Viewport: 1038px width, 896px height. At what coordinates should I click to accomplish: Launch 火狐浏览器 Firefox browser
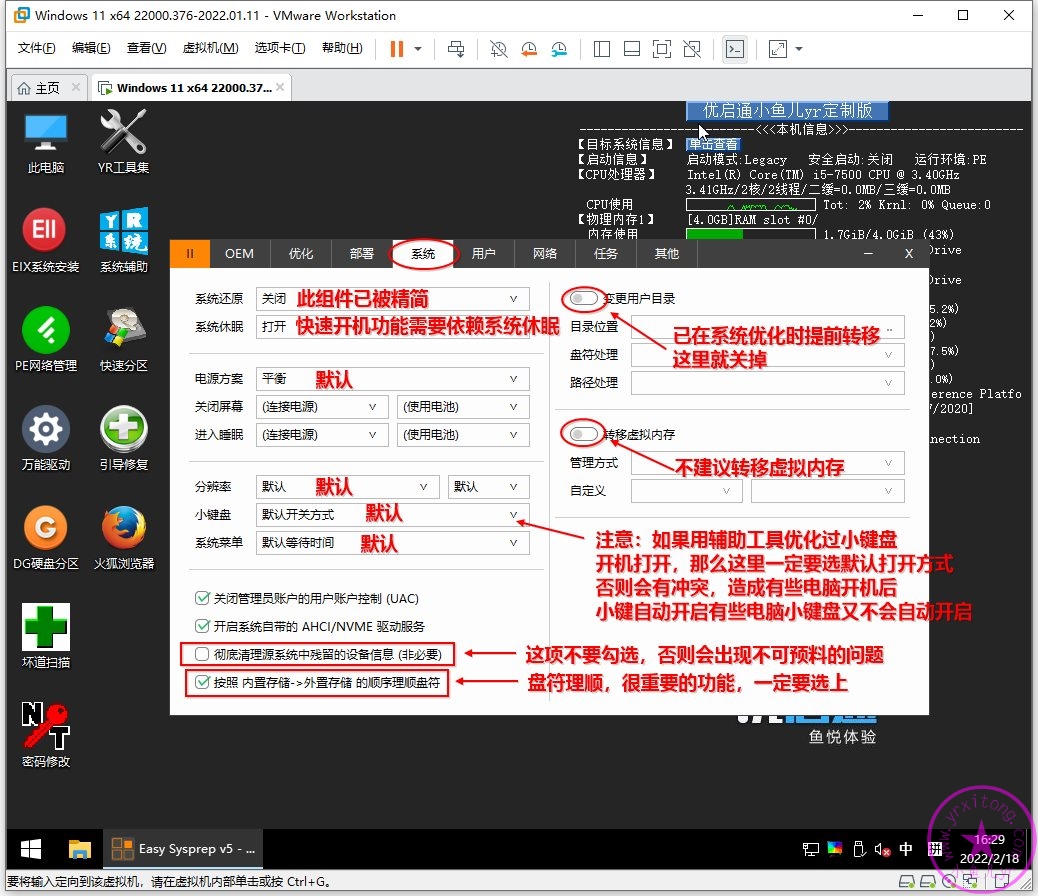click(124, 538)
